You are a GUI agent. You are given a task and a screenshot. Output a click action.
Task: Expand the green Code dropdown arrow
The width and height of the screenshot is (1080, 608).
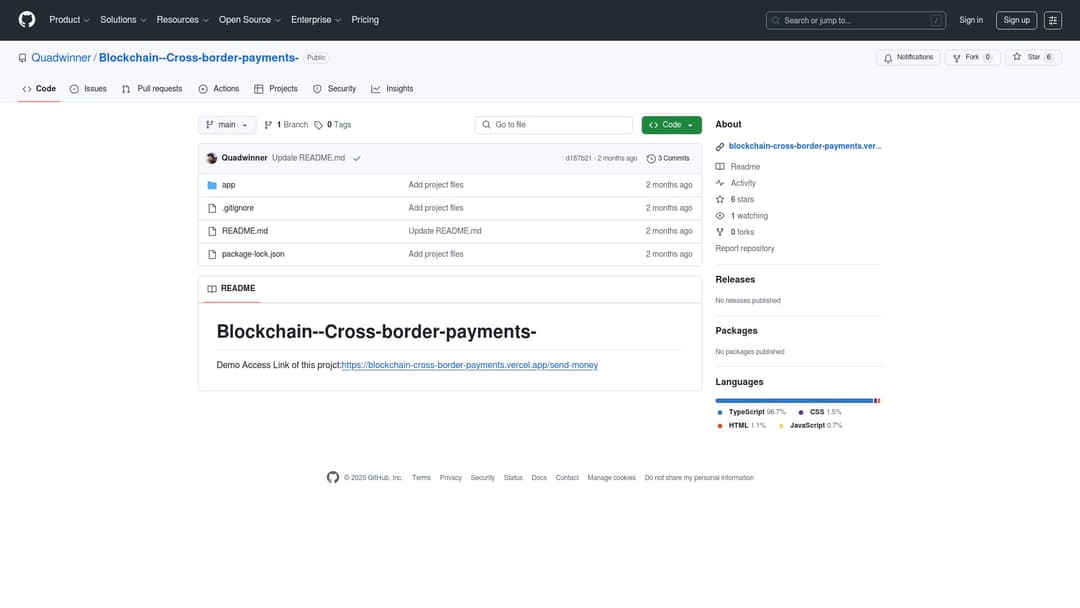click(689, 124)
